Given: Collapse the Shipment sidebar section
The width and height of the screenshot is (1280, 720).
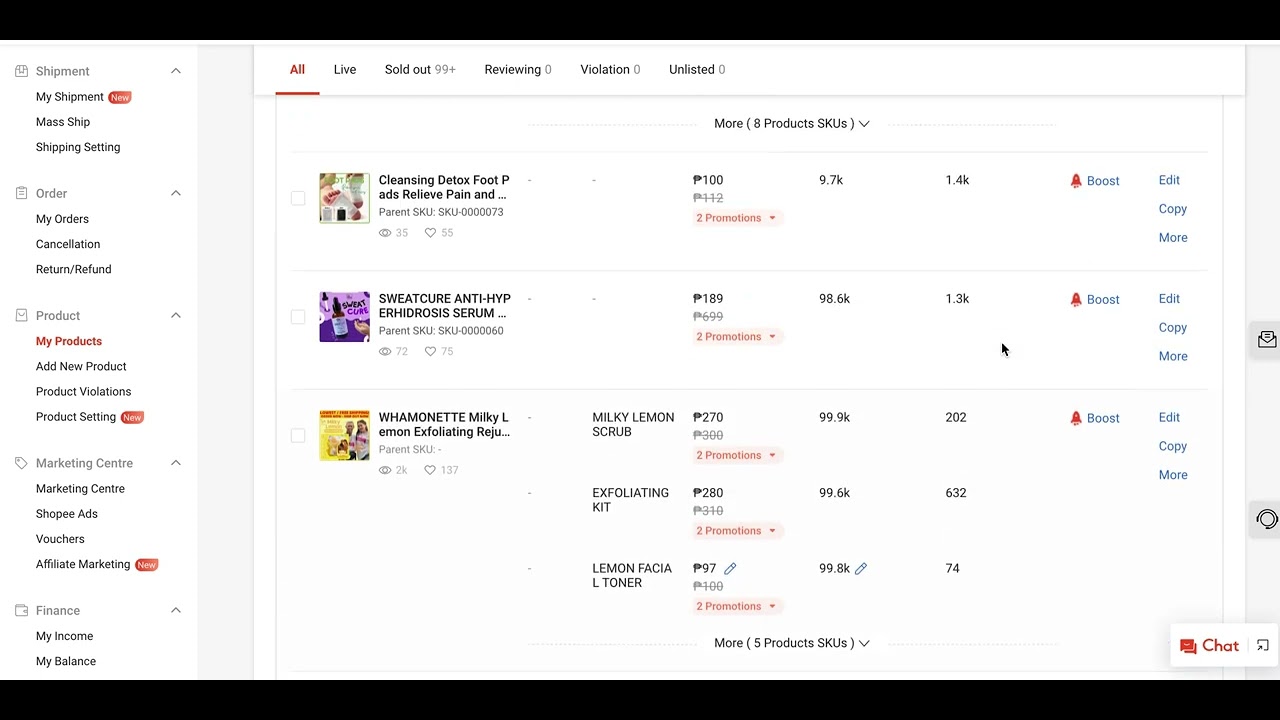Looking at the screenshot, I should [176, 71].
